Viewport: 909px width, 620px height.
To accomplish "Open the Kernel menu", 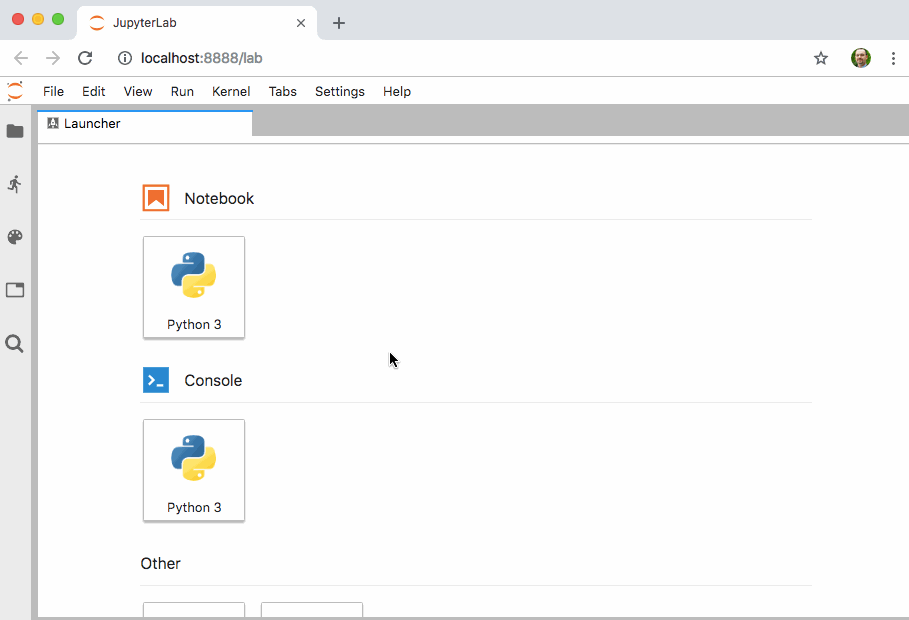I will [231, 92].
